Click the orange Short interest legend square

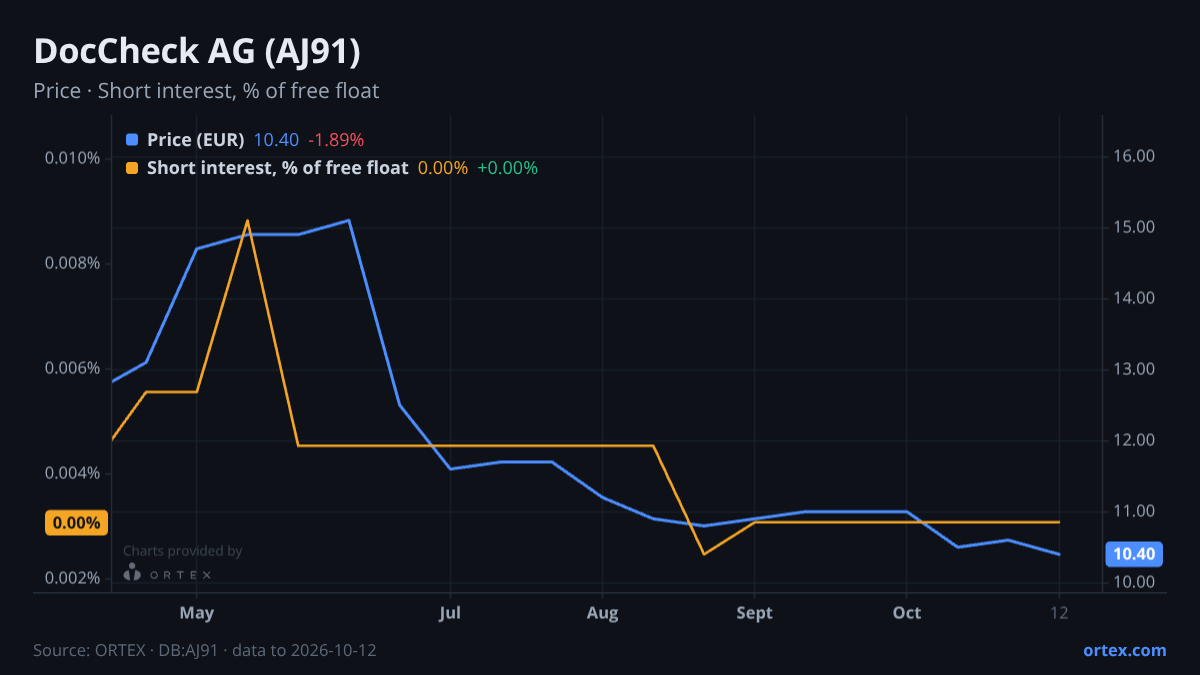(x=132, y=168)
